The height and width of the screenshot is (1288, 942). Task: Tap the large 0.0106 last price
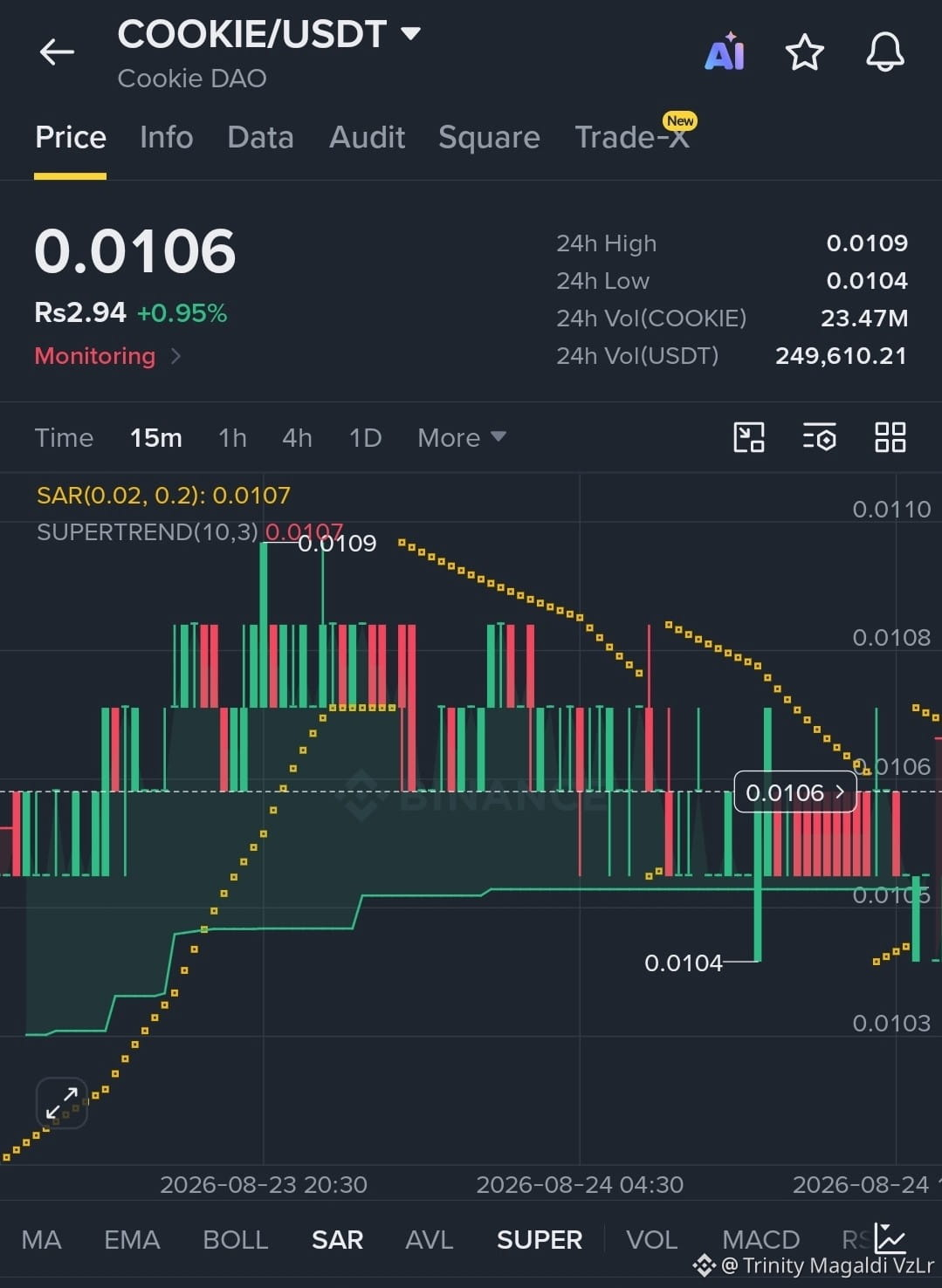pos(135,251)
